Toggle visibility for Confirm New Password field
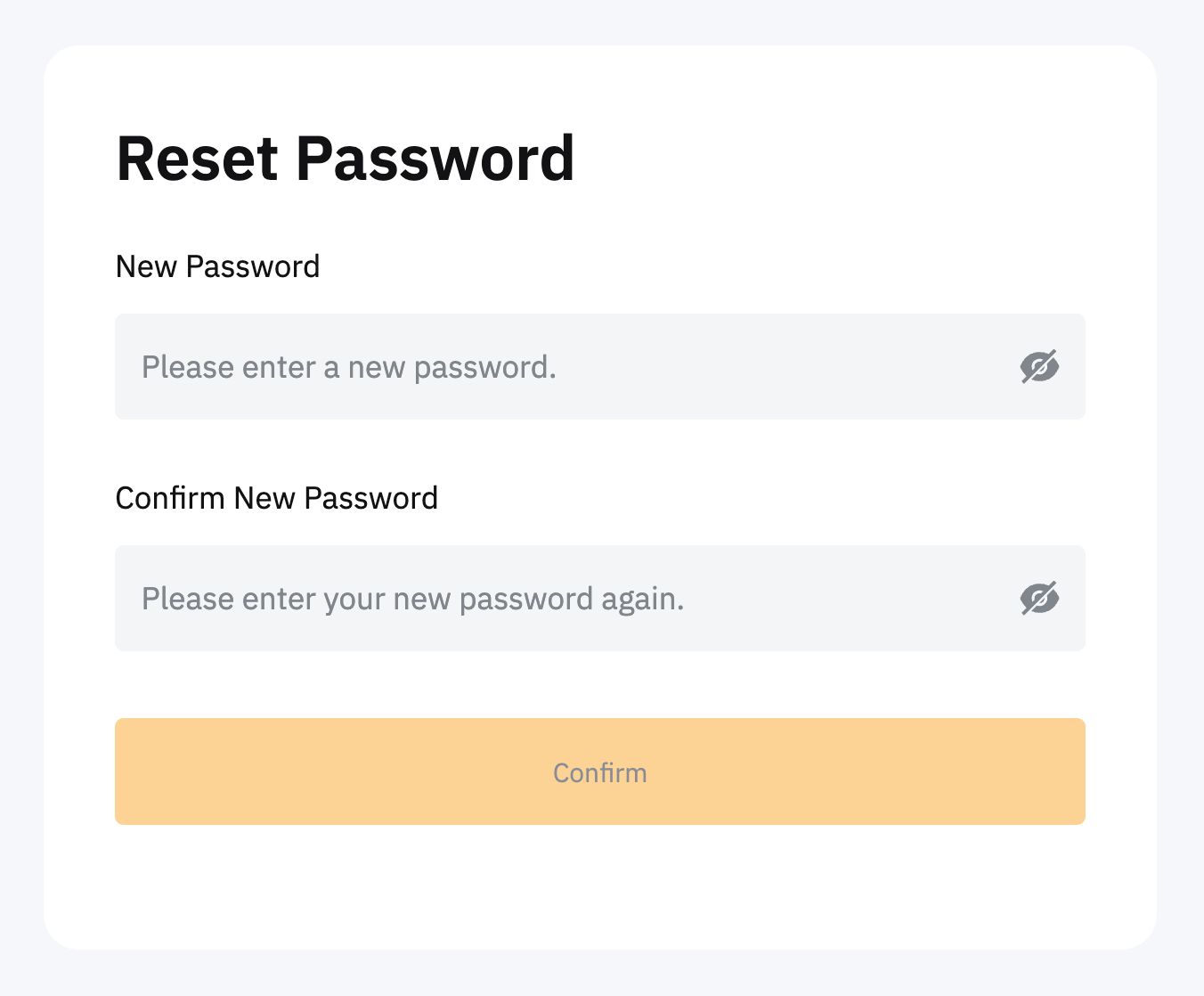 [x=1039, y=598]
